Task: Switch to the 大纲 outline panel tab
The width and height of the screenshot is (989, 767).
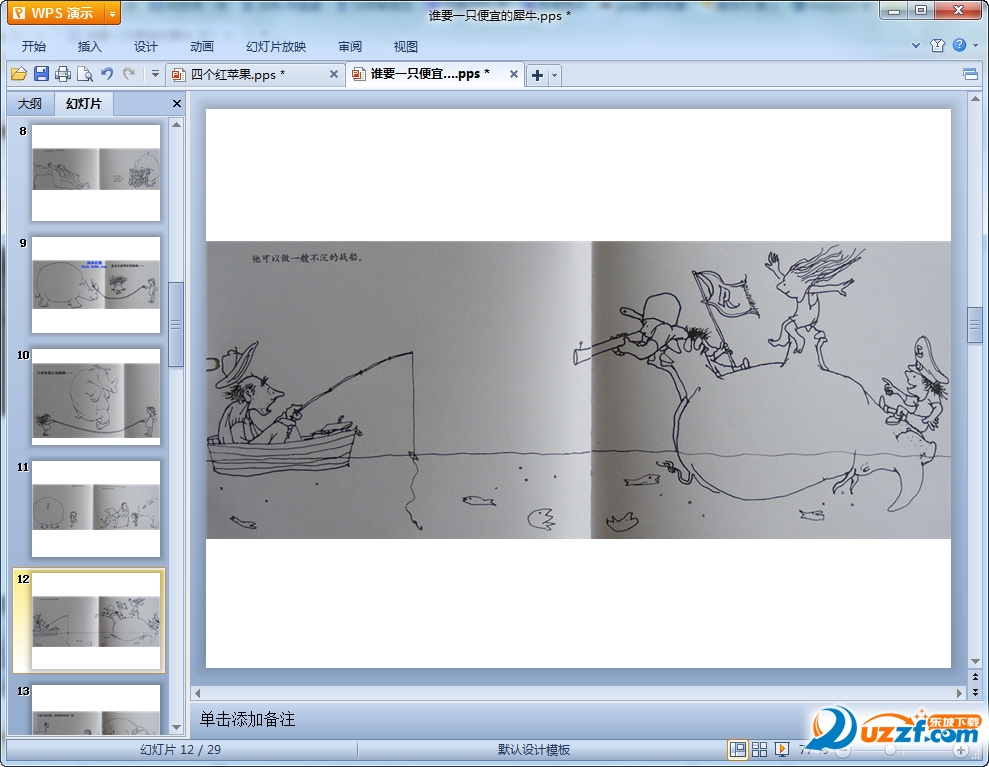Action: click(30, 103)
